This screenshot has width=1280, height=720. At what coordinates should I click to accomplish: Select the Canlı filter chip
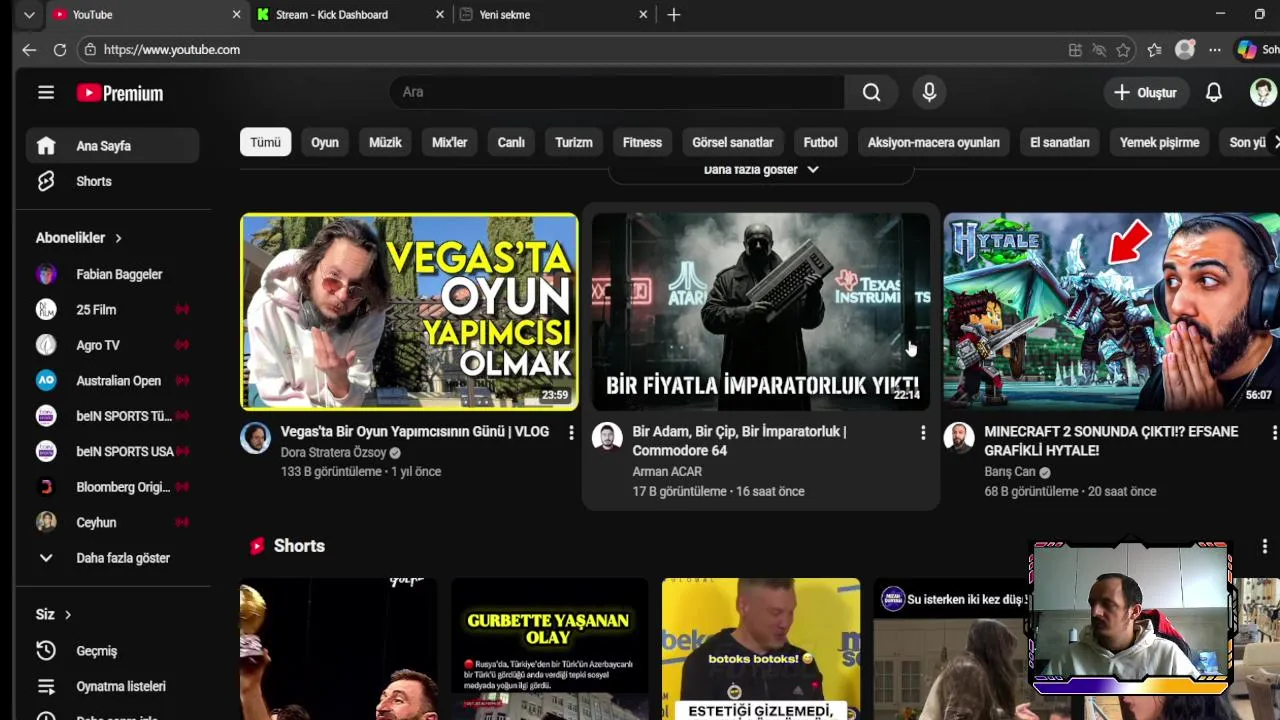pyautogui.click(x=511, y=142)
